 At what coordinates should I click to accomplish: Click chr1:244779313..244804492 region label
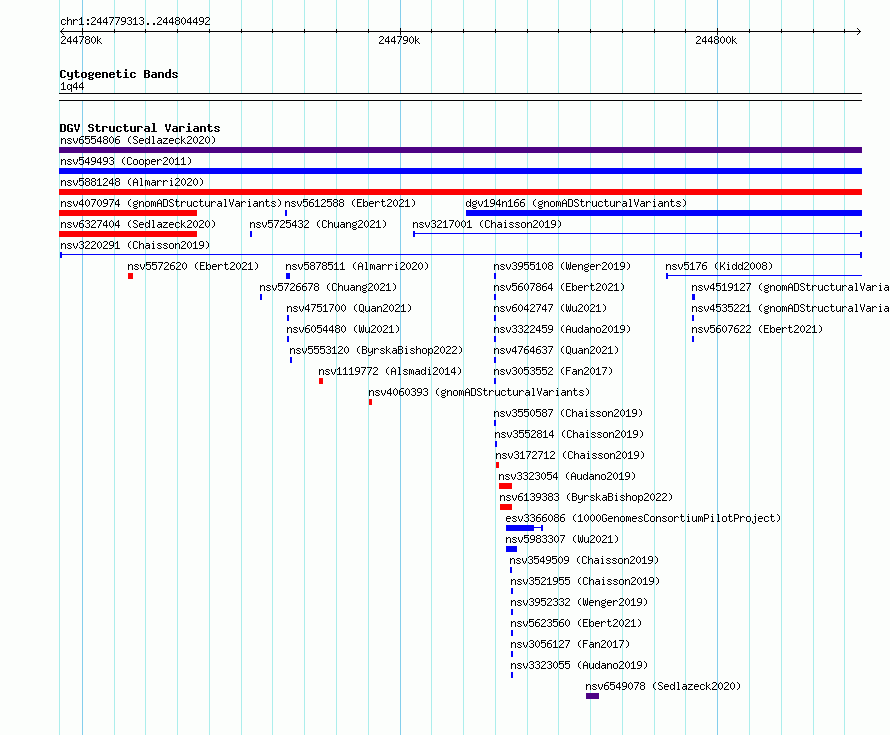pyautogui.click(x=135, y=21)
